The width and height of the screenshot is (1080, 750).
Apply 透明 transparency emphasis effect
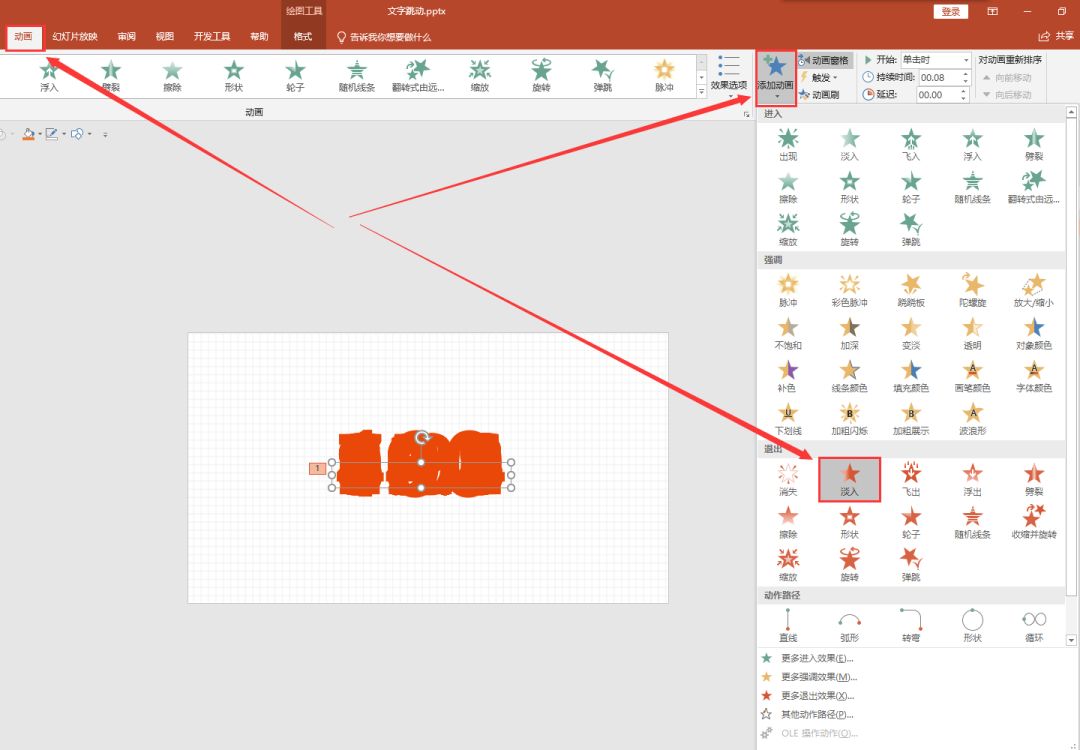[972, 334]
